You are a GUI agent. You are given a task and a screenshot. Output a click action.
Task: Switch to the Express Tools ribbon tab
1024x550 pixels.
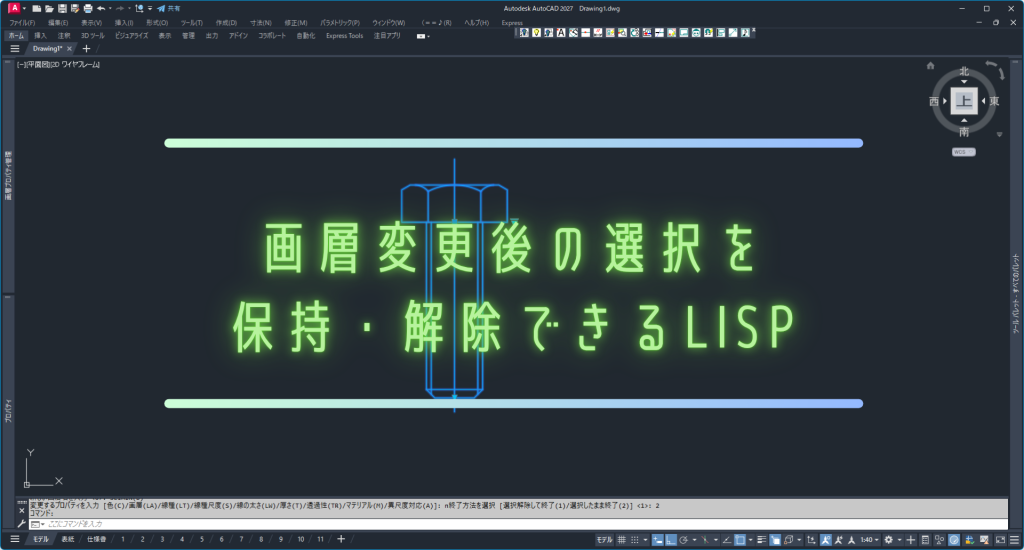coord(345,35)
